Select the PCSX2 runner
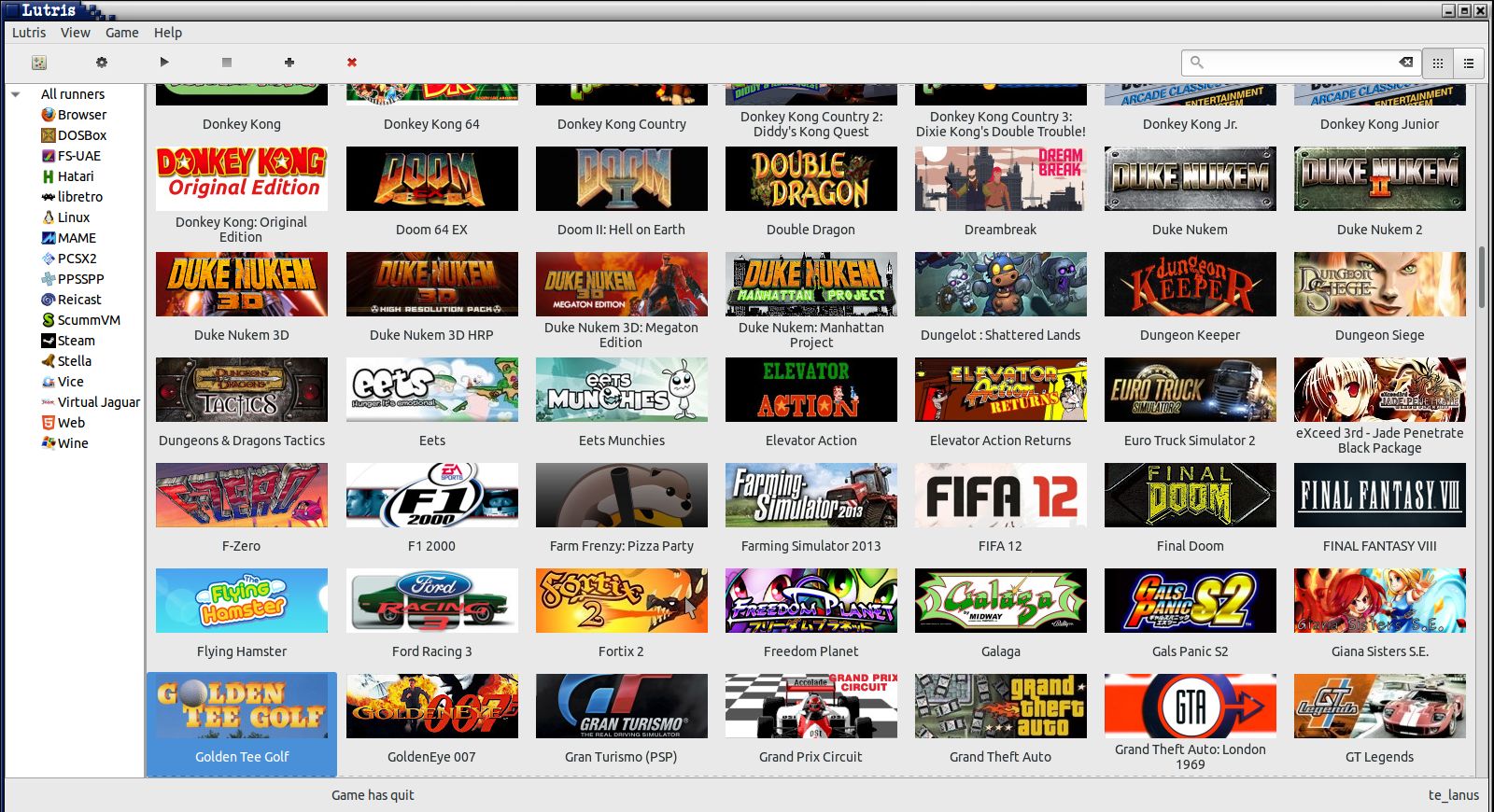The width and height of the screenshot is (1494, 812). (69, 259)
